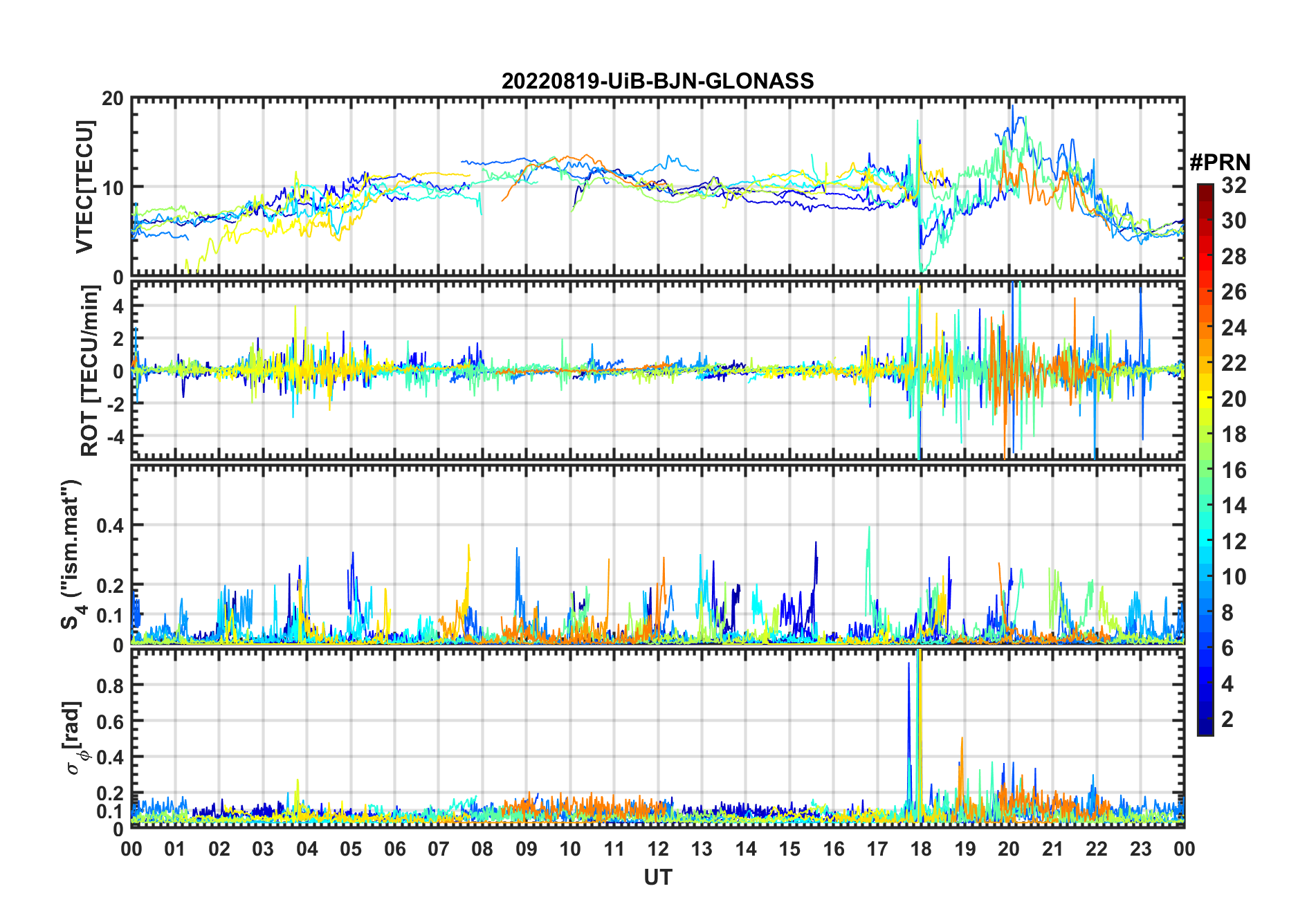Viewport: 1316px width, 920px height.
Task: Click the sigma-phi [rad] y-axis label
Action: (x=75, y=738)
